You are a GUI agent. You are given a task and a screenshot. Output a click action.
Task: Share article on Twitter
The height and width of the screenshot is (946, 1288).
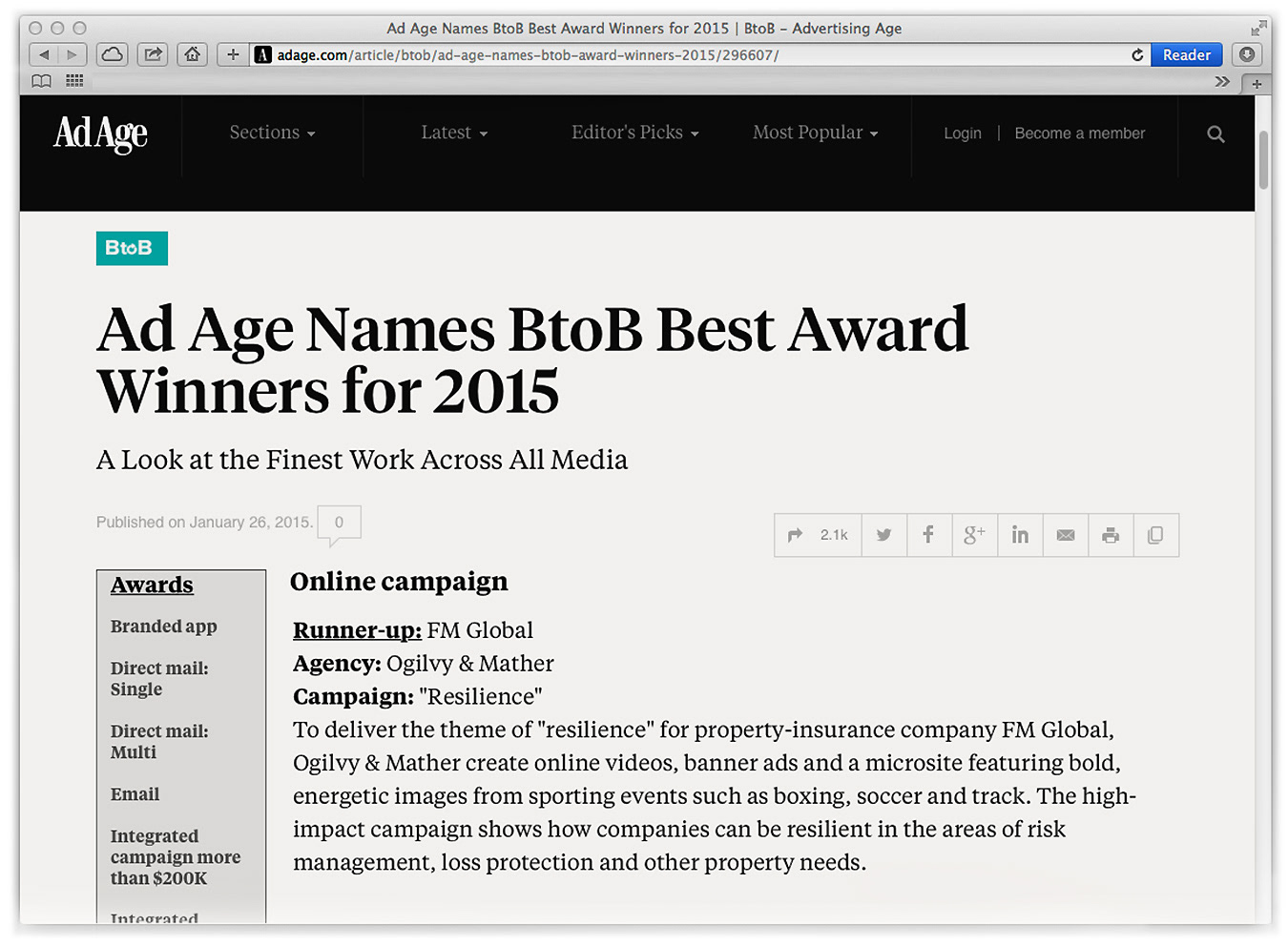tap(884, 535)
